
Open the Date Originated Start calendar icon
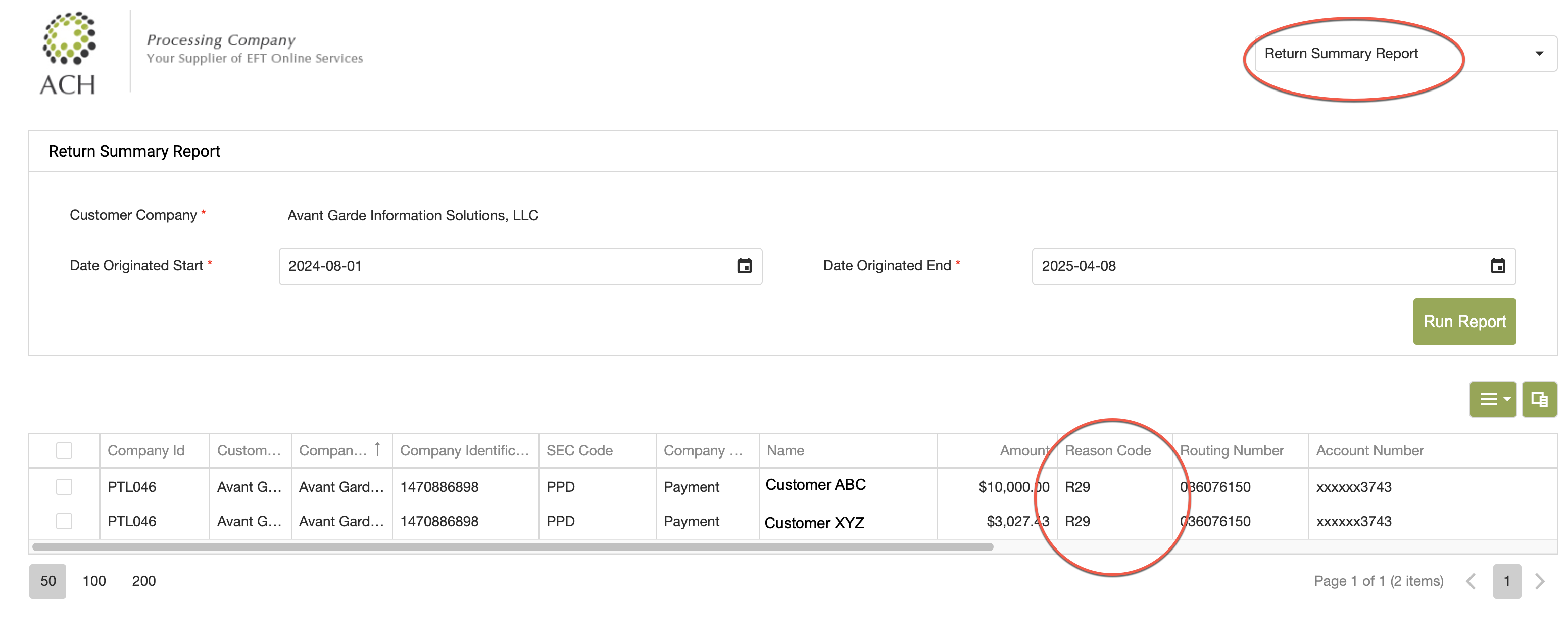[x=744, y=266]
